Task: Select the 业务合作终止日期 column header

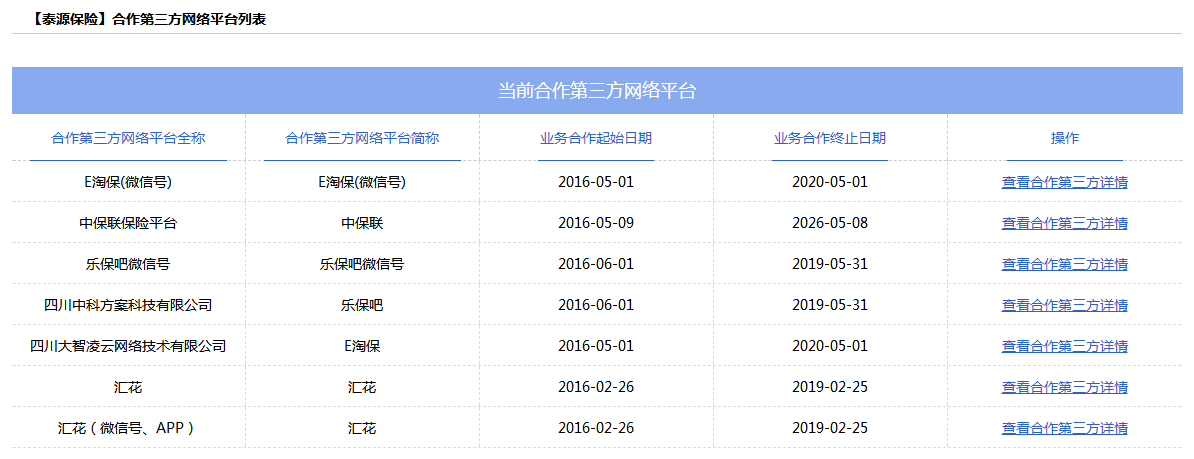Action: [x=830, y=138]
